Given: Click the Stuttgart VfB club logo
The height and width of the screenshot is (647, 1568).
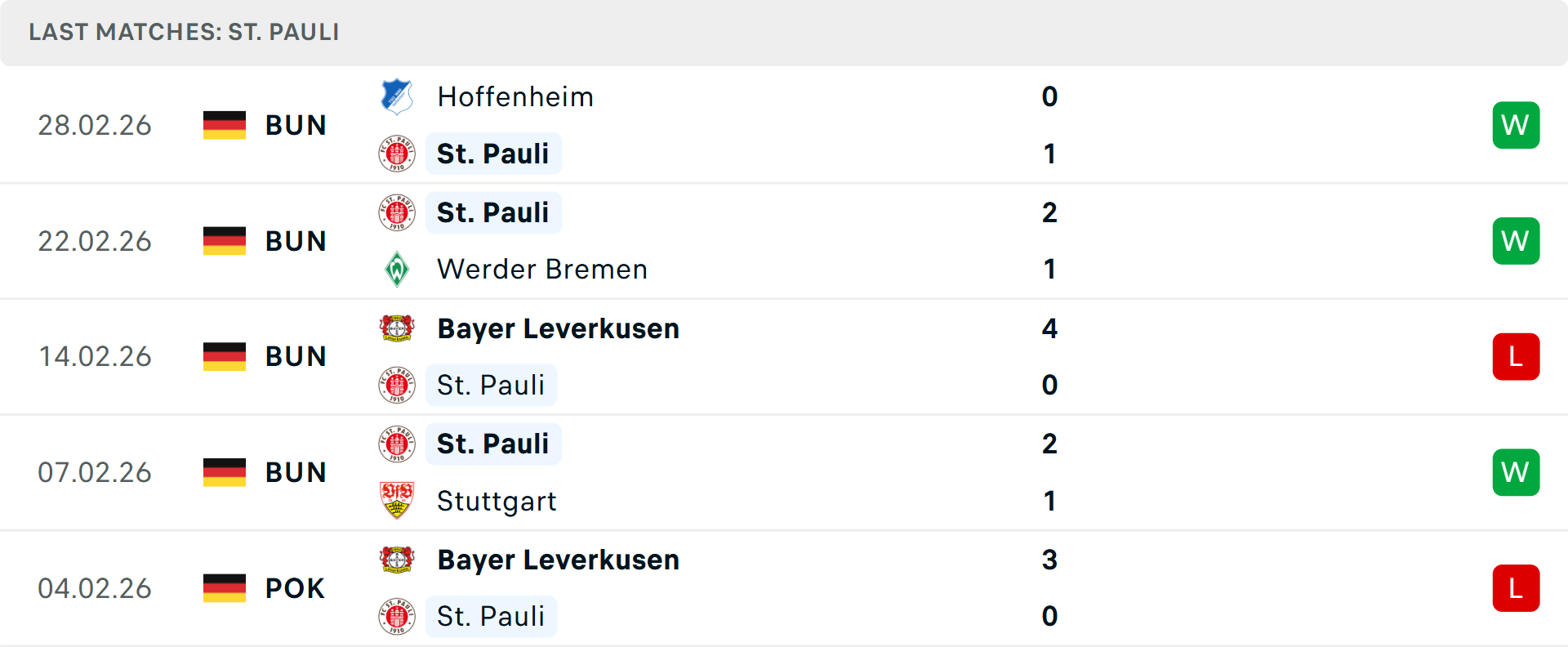Looking at the screenshot, I should pos(398,501).
